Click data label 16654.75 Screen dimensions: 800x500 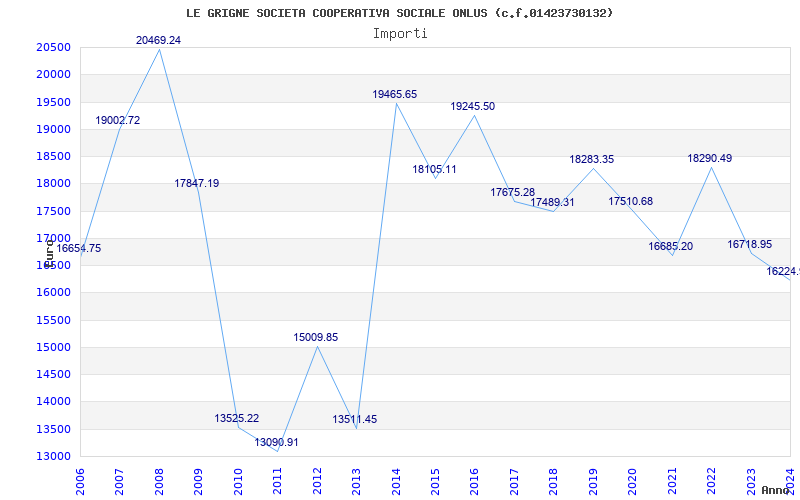tap(79, 248)
